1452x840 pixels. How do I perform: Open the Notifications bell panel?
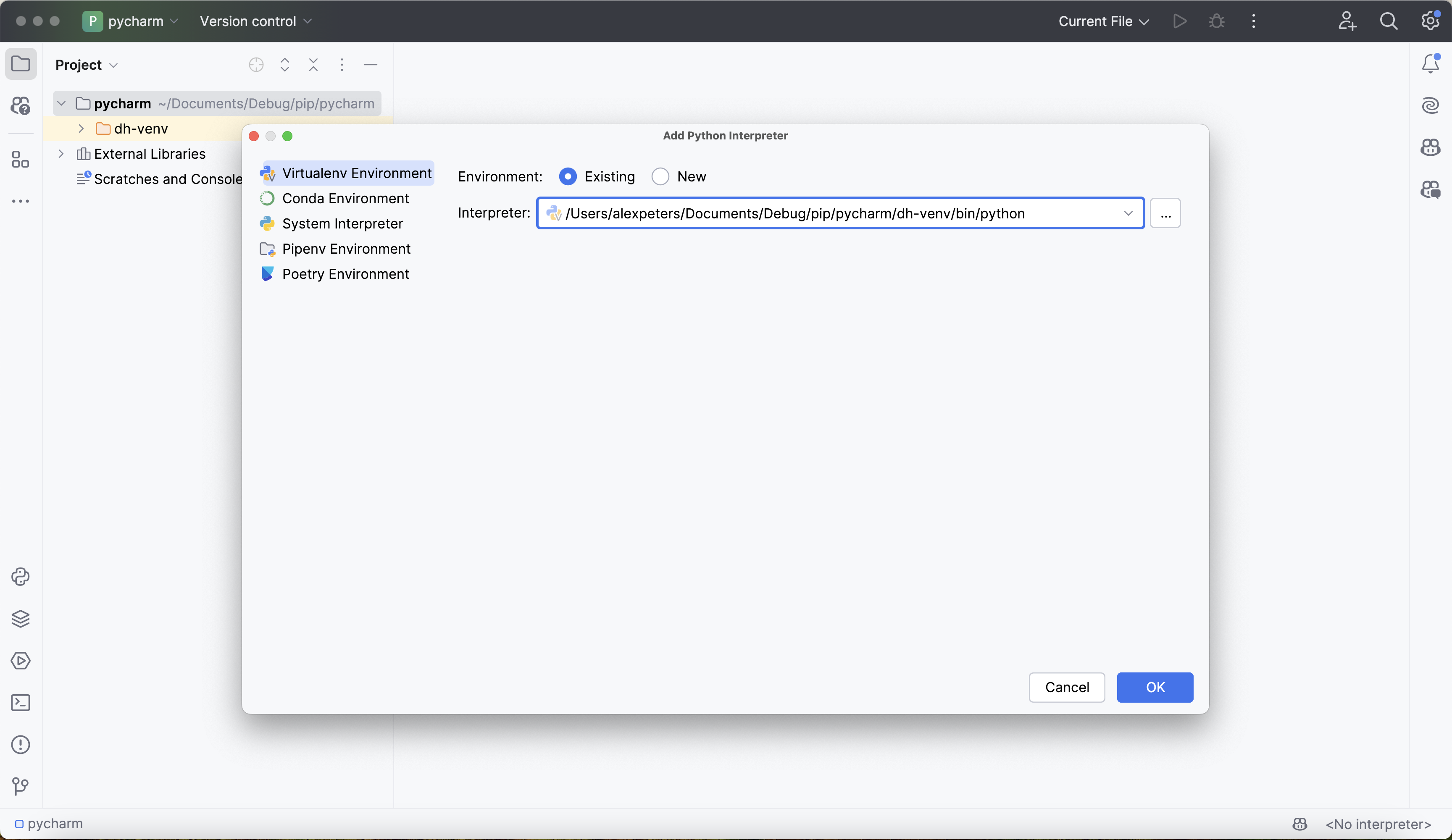coord(1430,63)
